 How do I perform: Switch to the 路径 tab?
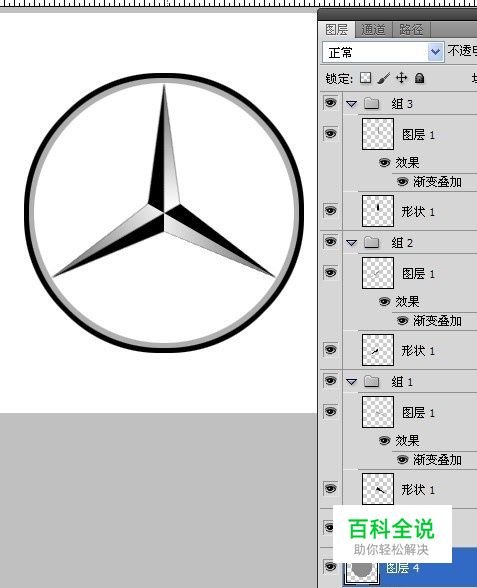tap(411, 29)
